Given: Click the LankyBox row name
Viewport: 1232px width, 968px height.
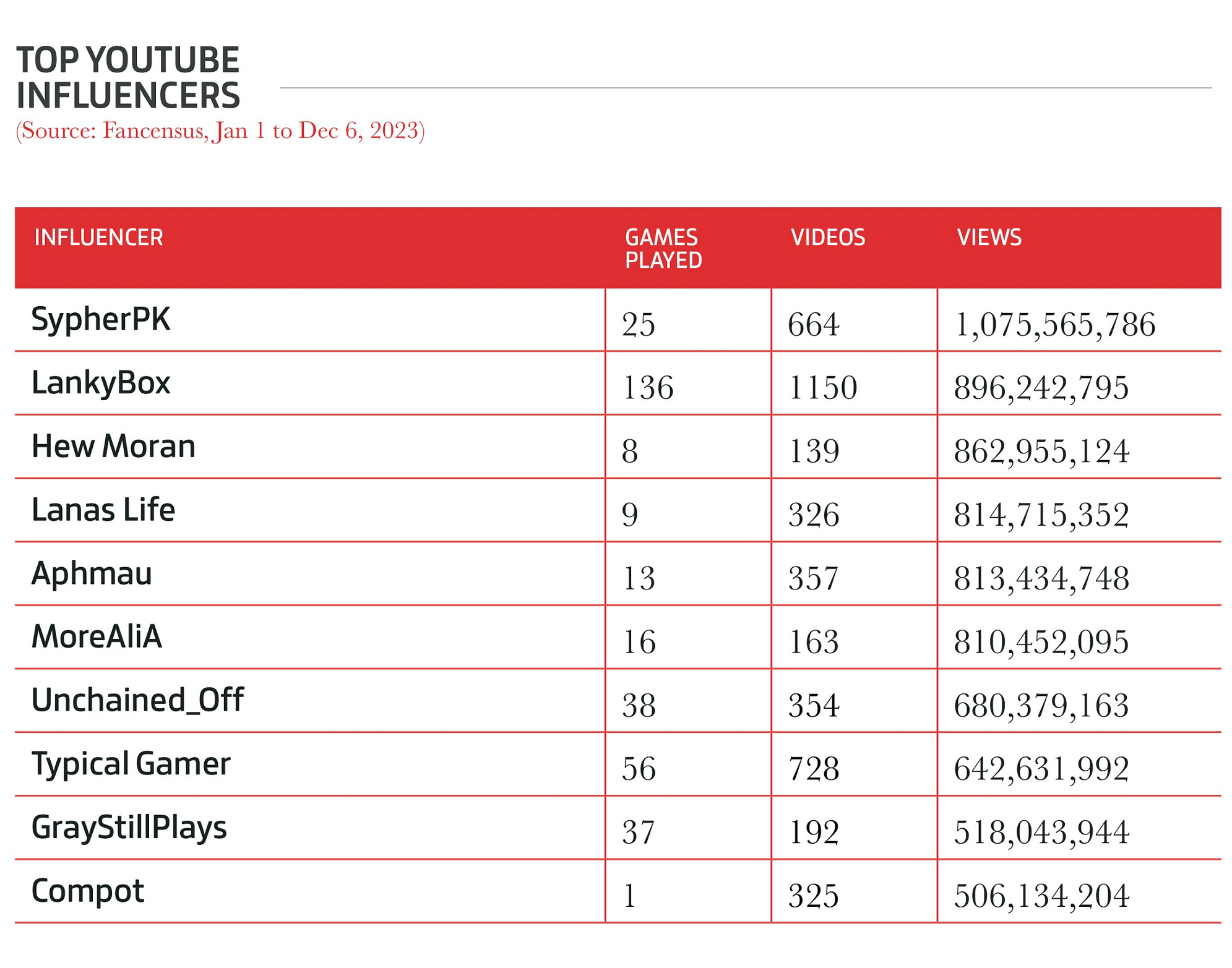Looking at the screenshot, I should click(x=100, y=383).
